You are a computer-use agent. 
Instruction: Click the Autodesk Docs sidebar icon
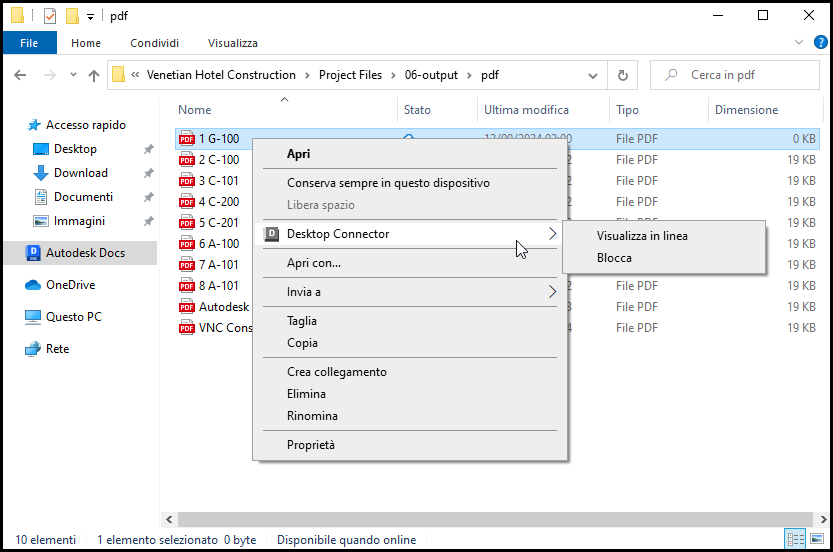point(33,253)
